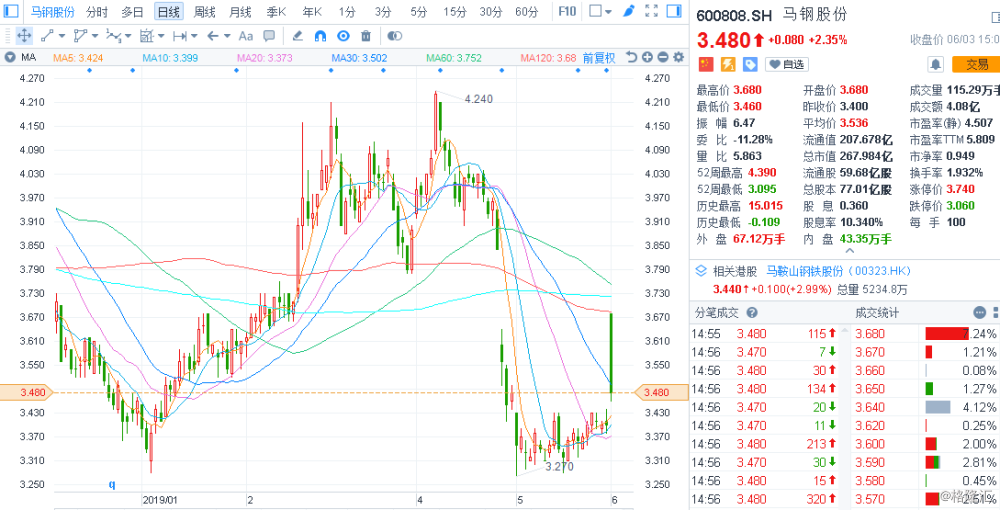This screenshot has height=510, width=1000.
Task: Select the 年K yearly chart tab
Action: pos(312,11)
